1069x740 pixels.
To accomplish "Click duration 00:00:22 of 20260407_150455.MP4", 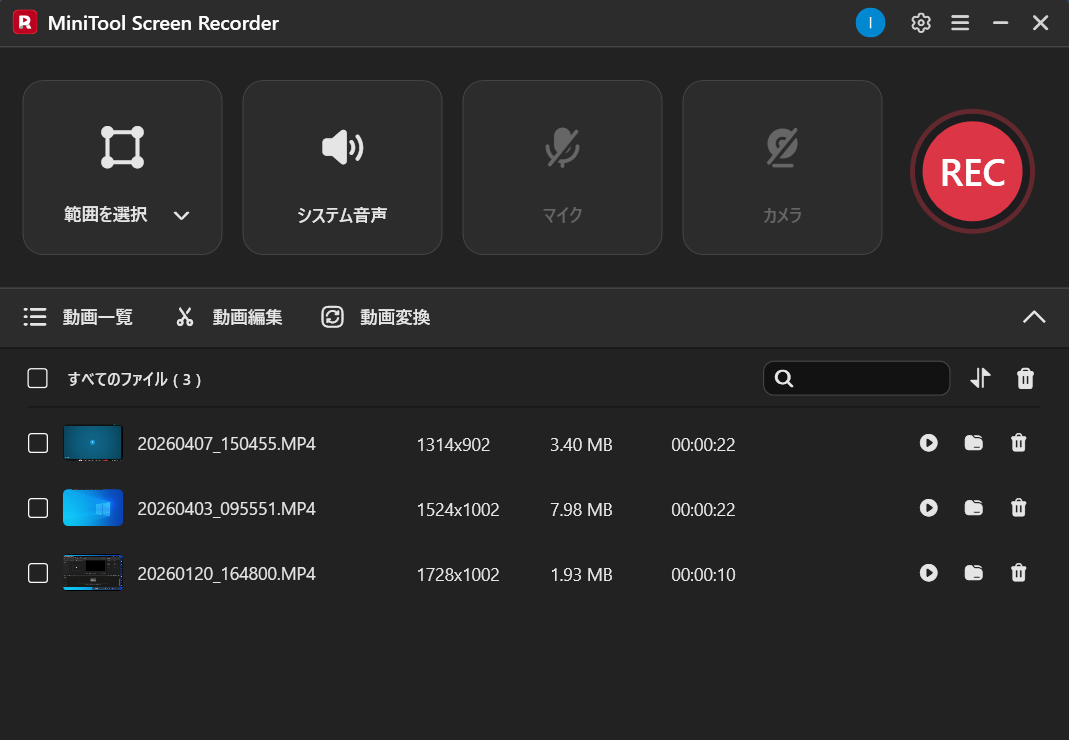I will (x=704, y=445).
